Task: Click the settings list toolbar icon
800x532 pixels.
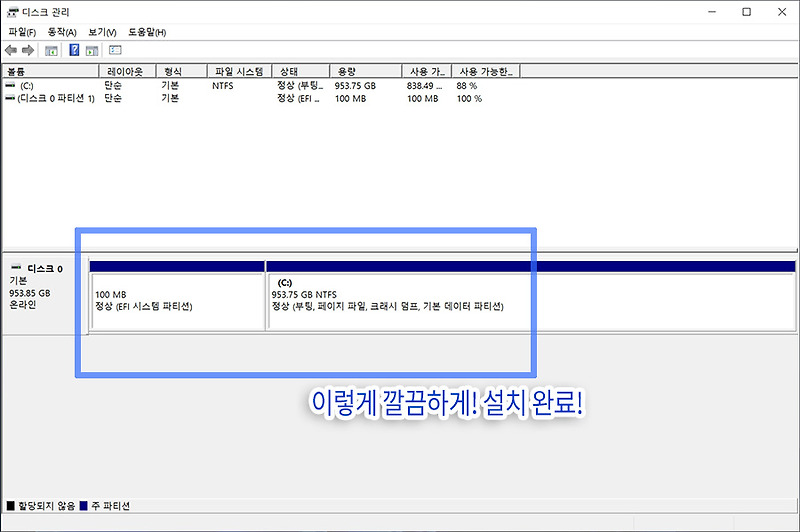Action: click(x=115, y=50)
